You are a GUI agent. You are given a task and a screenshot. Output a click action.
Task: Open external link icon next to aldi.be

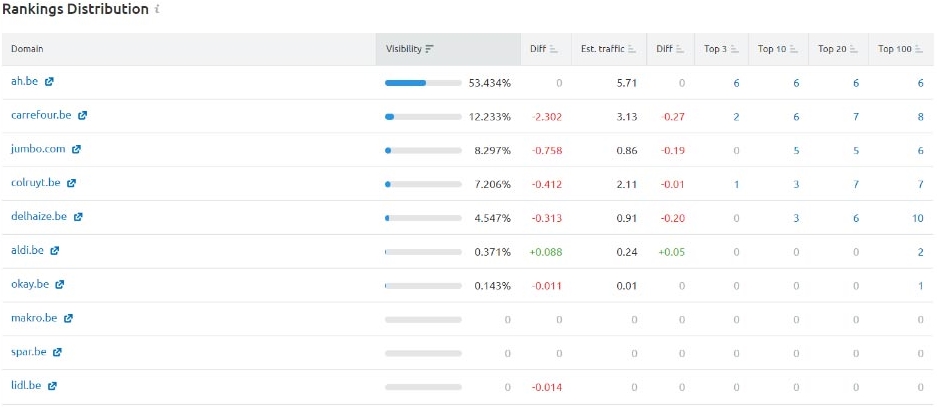pos(54,251)
